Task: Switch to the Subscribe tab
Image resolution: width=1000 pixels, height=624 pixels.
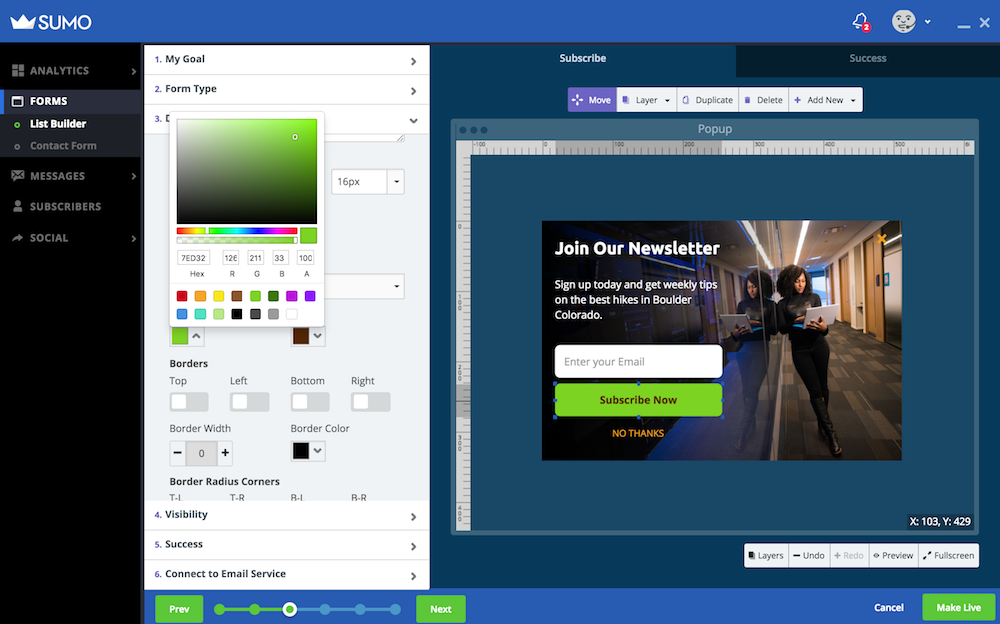Action: click(x=582, y=58)
